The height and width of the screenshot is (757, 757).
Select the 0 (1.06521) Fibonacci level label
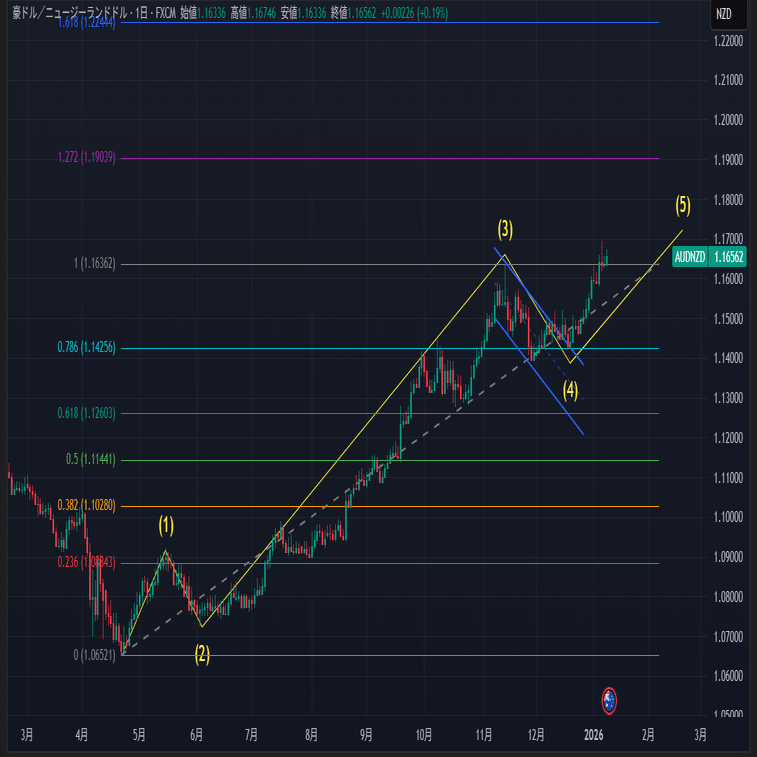pyautogui.click(x=95, y=656)
